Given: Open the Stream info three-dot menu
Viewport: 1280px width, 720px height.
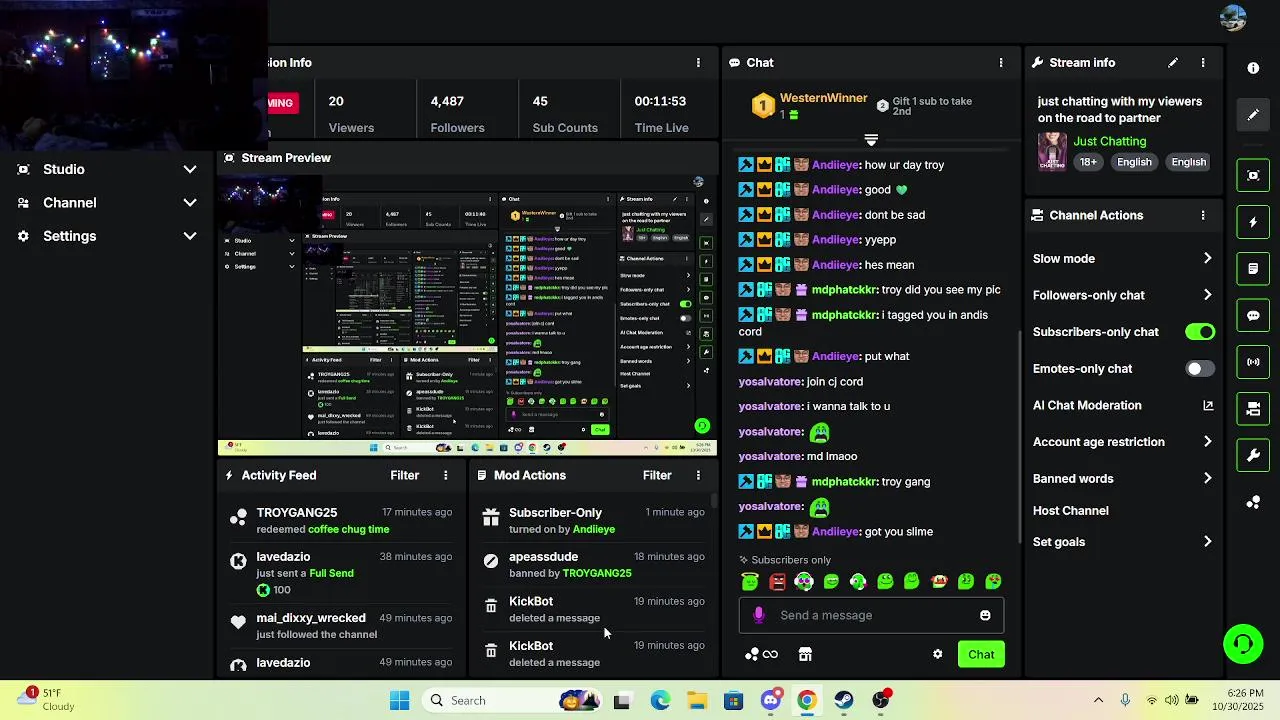Looking at the screenshot, I should pyautogui.click(x=1203, y=62).
